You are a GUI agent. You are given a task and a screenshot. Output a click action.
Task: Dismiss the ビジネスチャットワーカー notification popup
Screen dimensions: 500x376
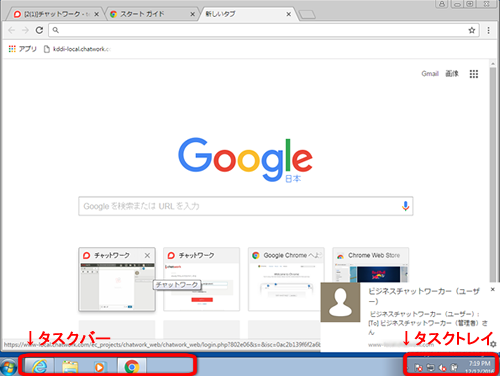tap(493, 289)
